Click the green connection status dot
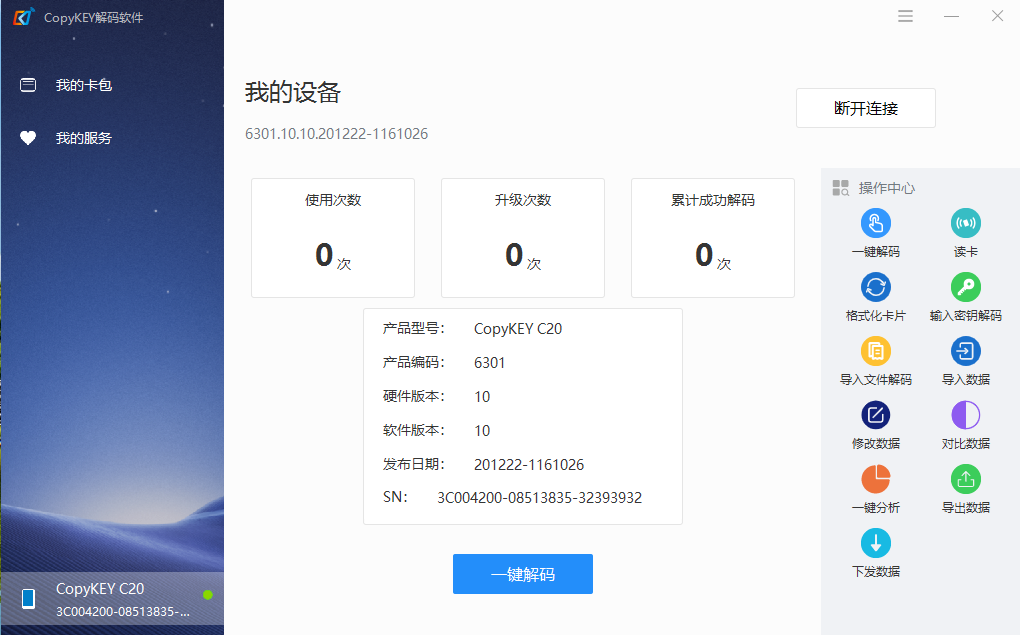1020x635 pixels. coord(208,595)
